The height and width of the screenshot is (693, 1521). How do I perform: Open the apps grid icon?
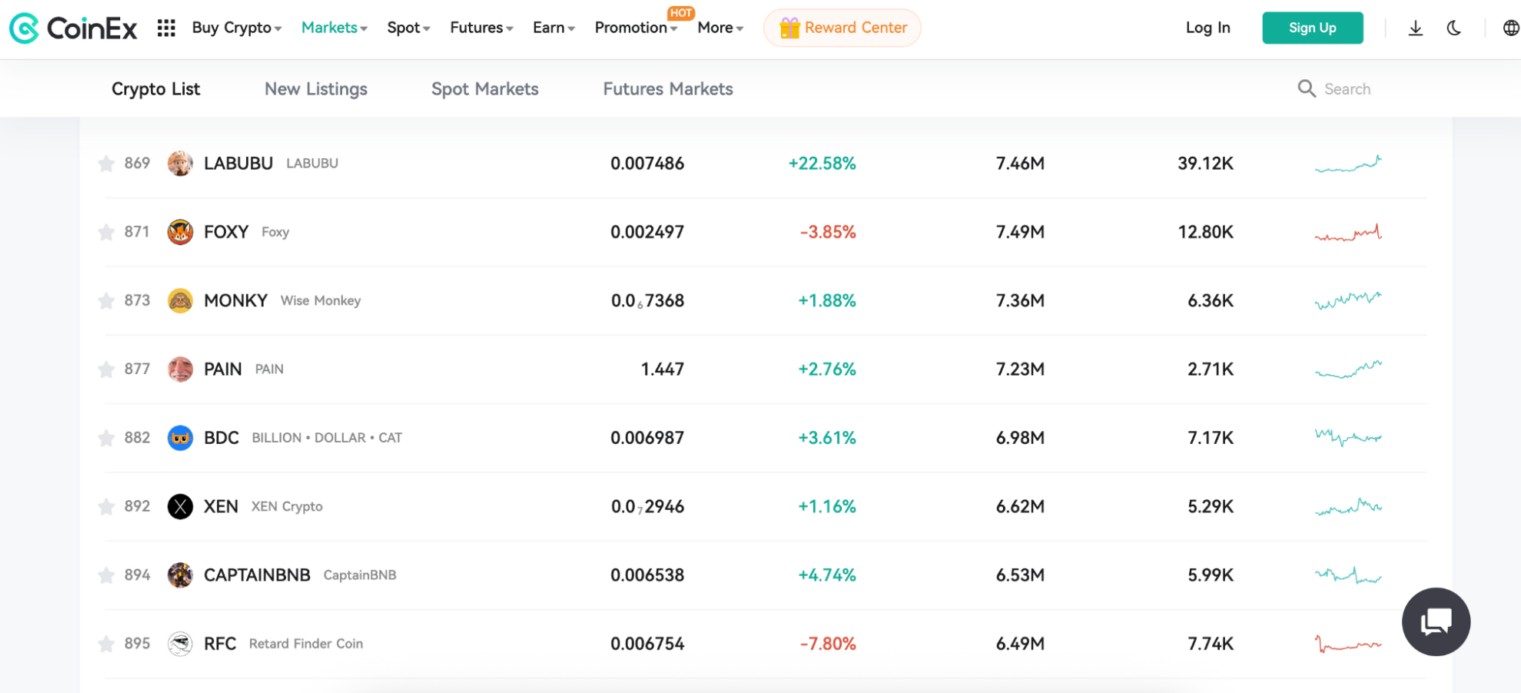[166, 27]
